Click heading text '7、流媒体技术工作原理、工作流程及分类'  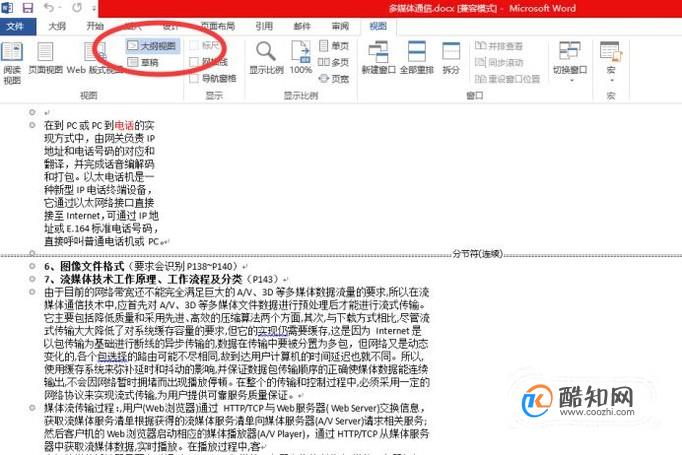click(143, 279)
